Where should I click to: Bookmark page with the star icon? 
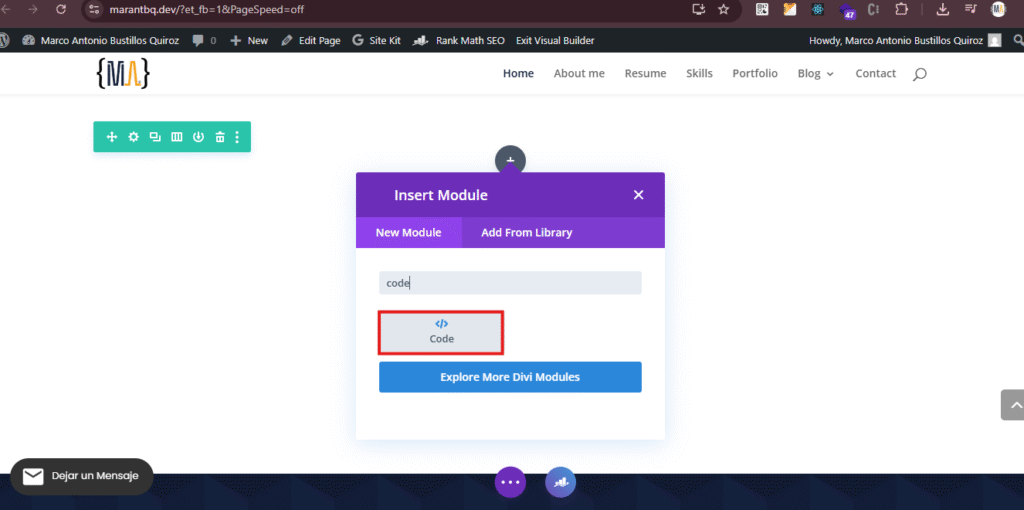pos(724,9)
